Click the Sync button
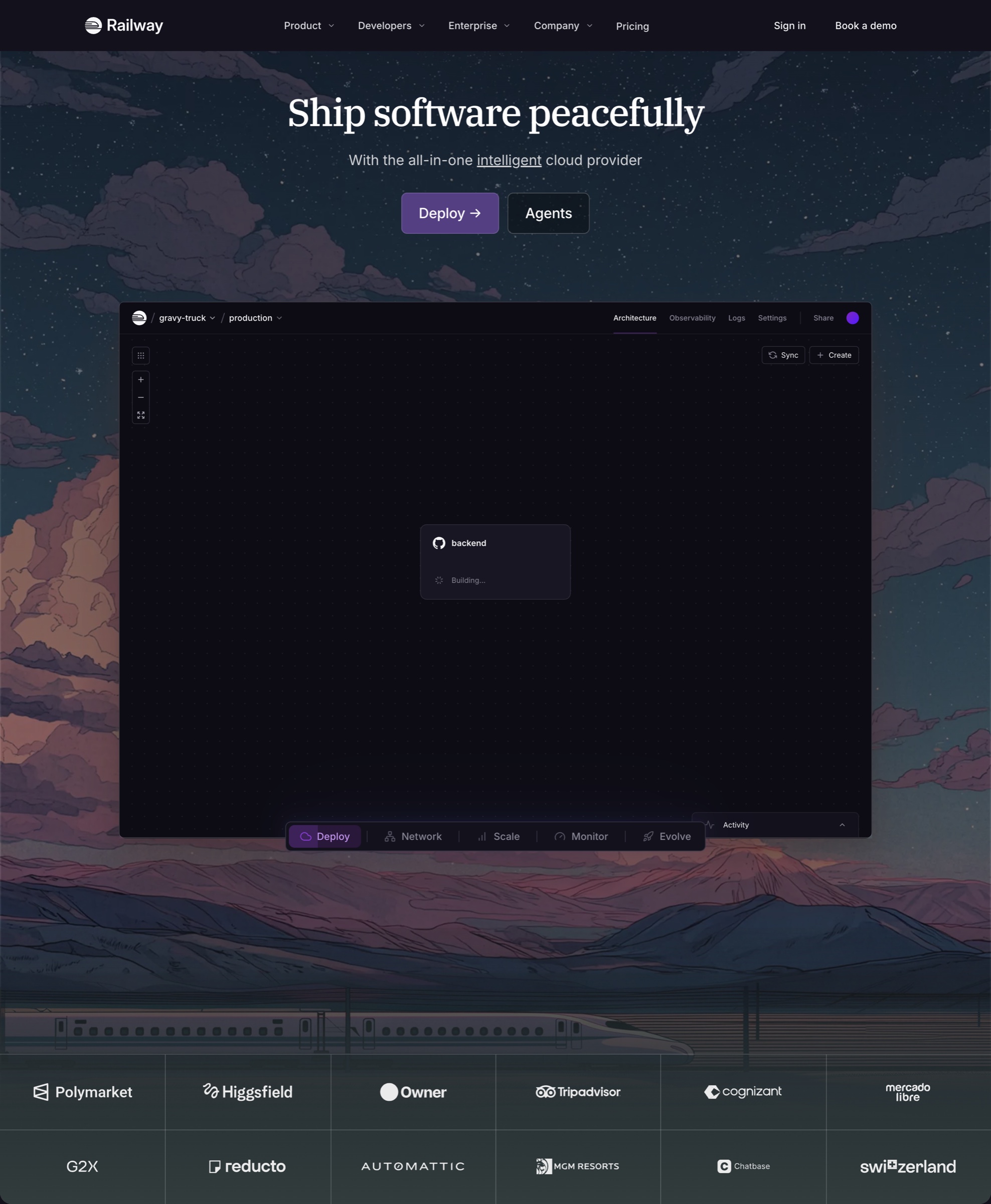Image resolution: width=991 pixels, height=1204 pixels. click(x=783, y=355)
